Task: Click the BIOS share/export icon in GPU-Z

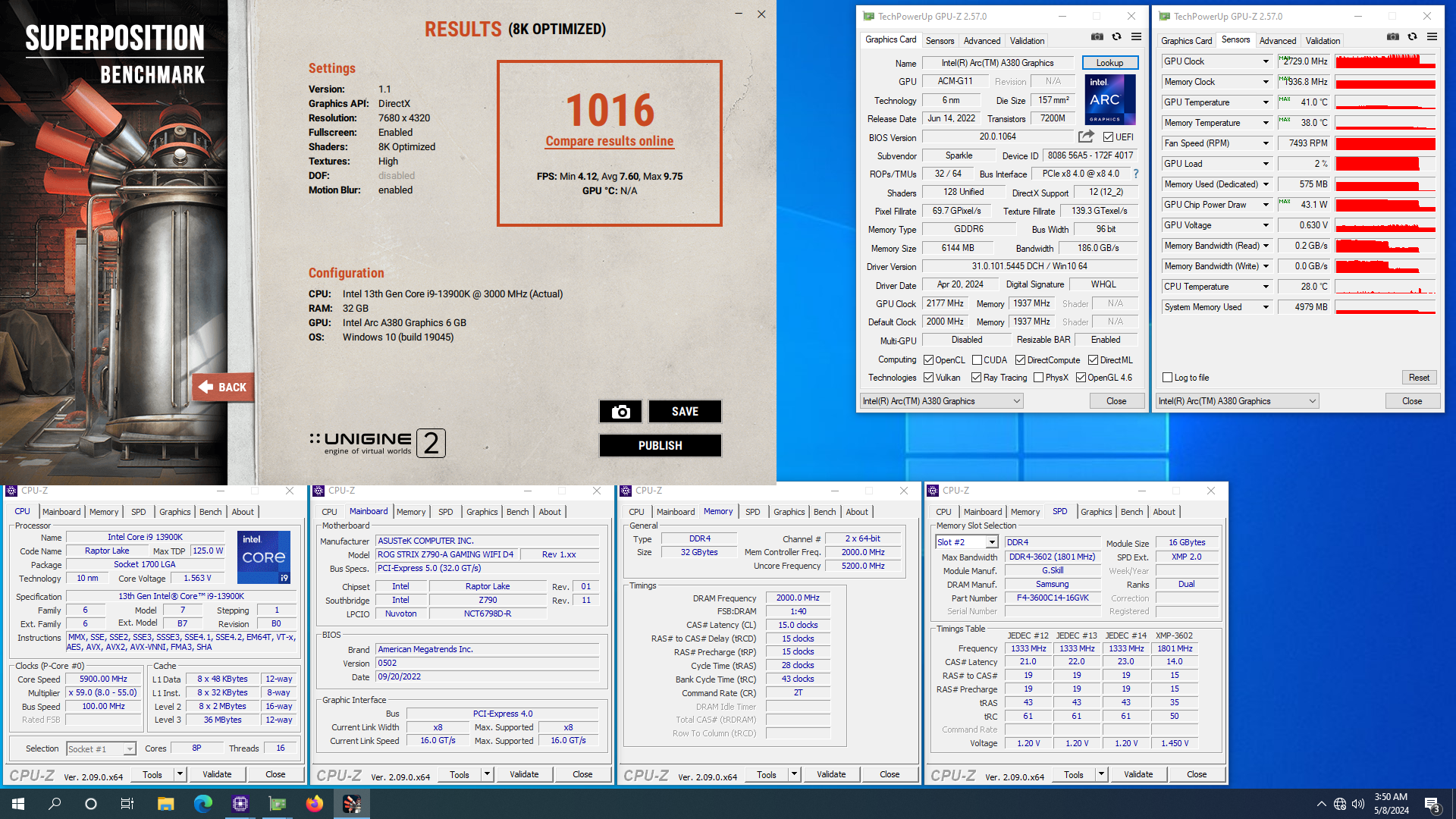Action: (x=1086, y=136)
